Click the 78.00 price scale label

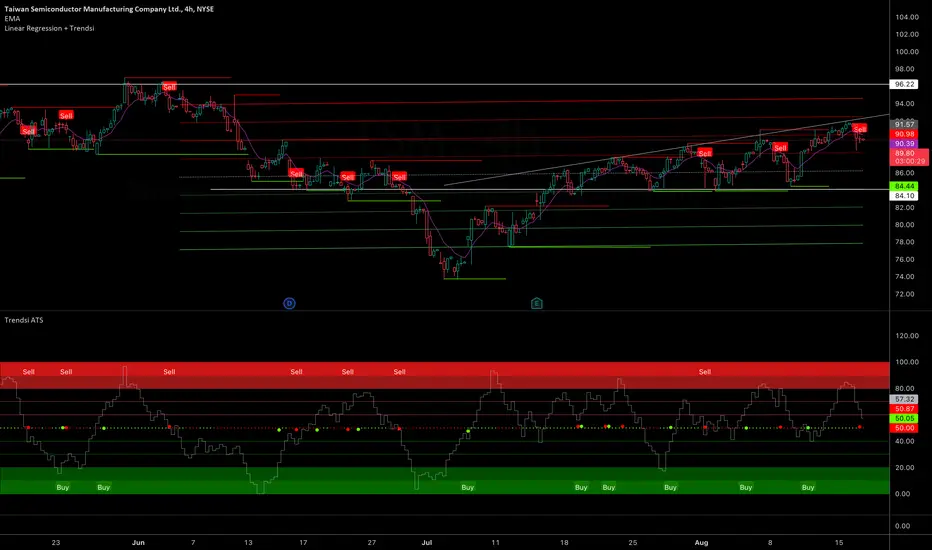click(x=905, y=242)
